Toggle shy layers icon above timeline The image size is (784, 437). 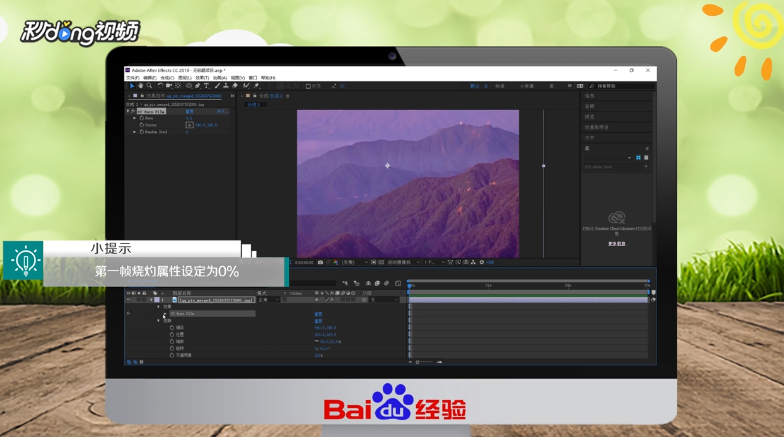[x=368, y=284]
